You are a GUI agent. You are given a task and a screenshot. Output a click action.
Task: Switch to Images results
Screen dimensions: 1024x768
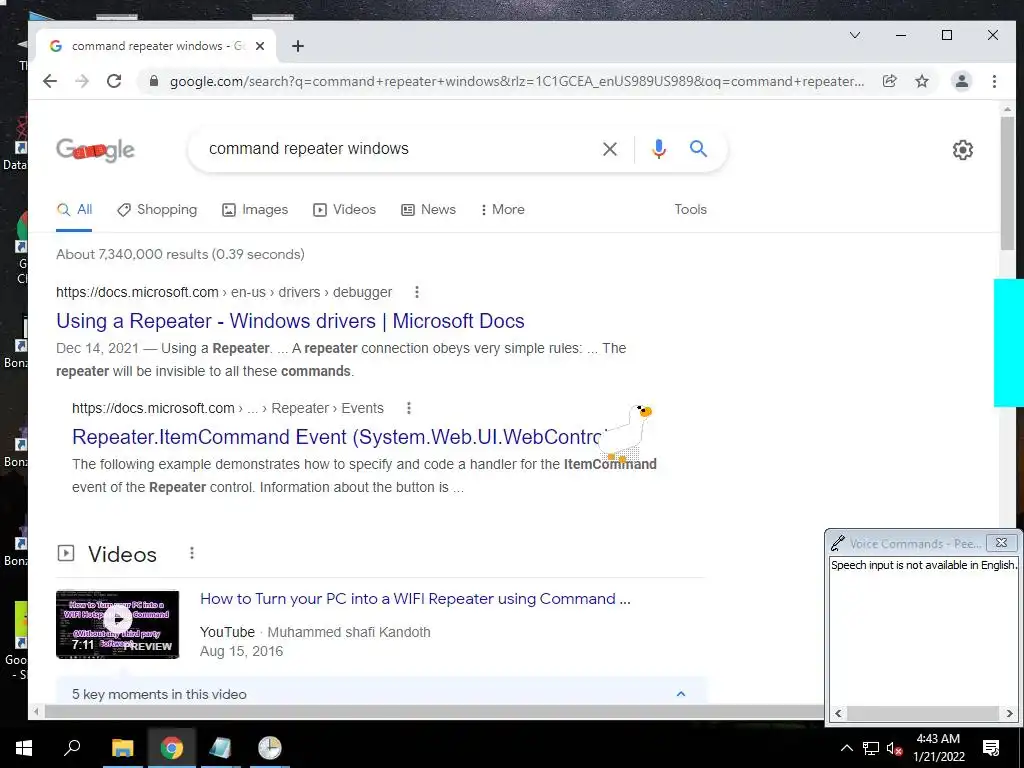pos(255,210)
